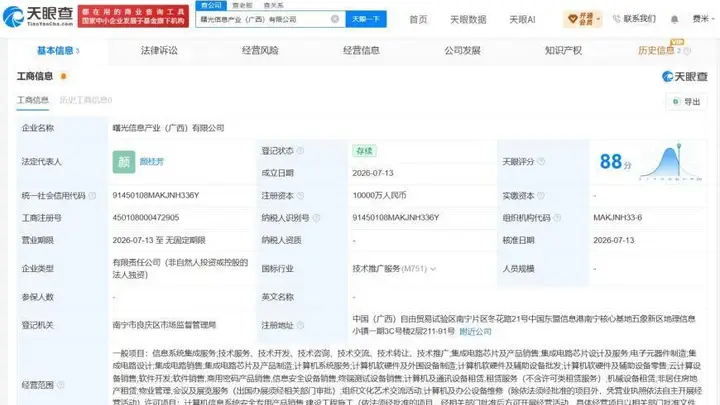Click the green 存续 status badge
Screen dimensions: 720x405
point(364,151)
